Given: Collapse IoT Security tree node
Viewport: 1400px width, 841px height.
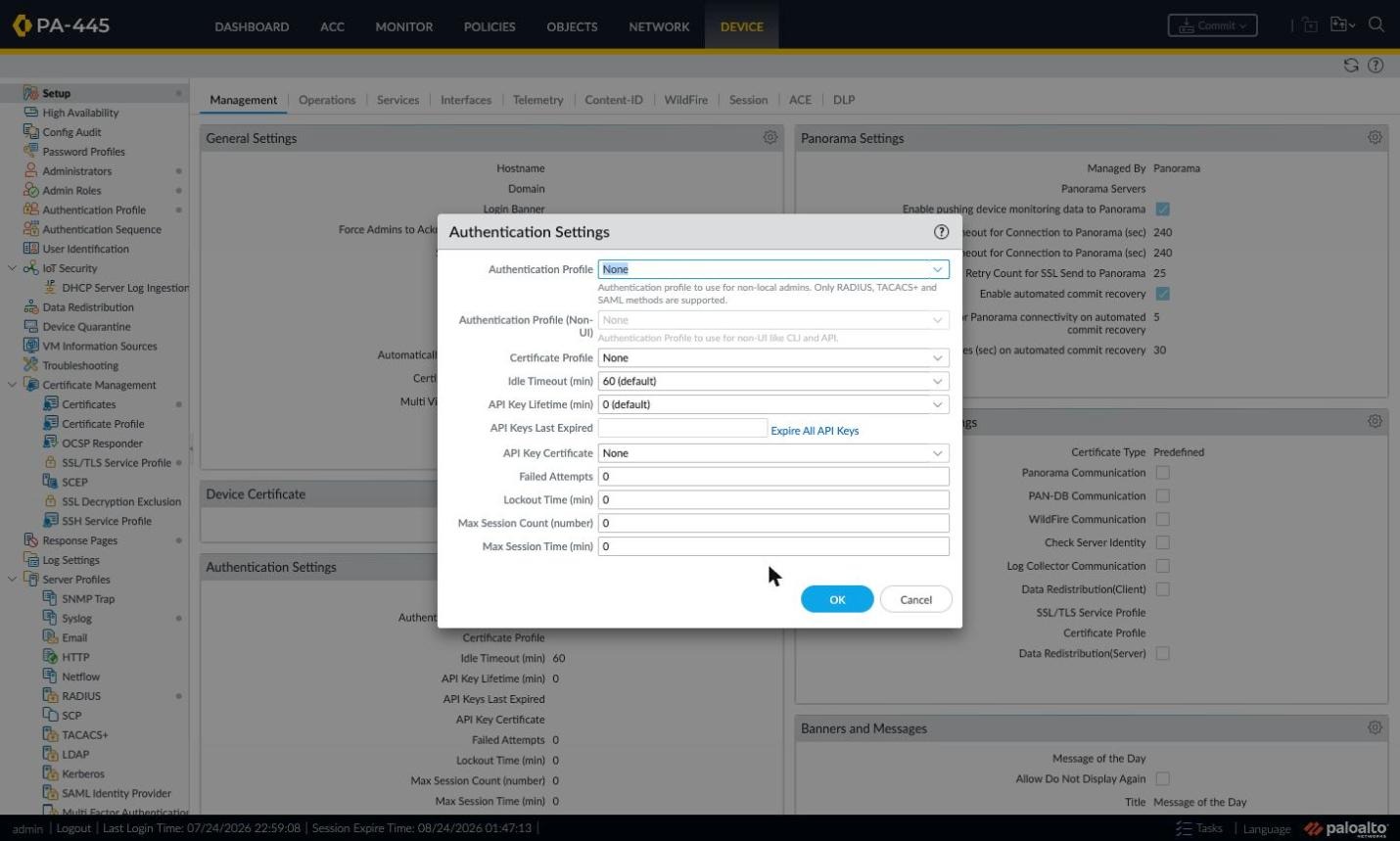Looking at the screenshot, I should (x=12, y=268).
